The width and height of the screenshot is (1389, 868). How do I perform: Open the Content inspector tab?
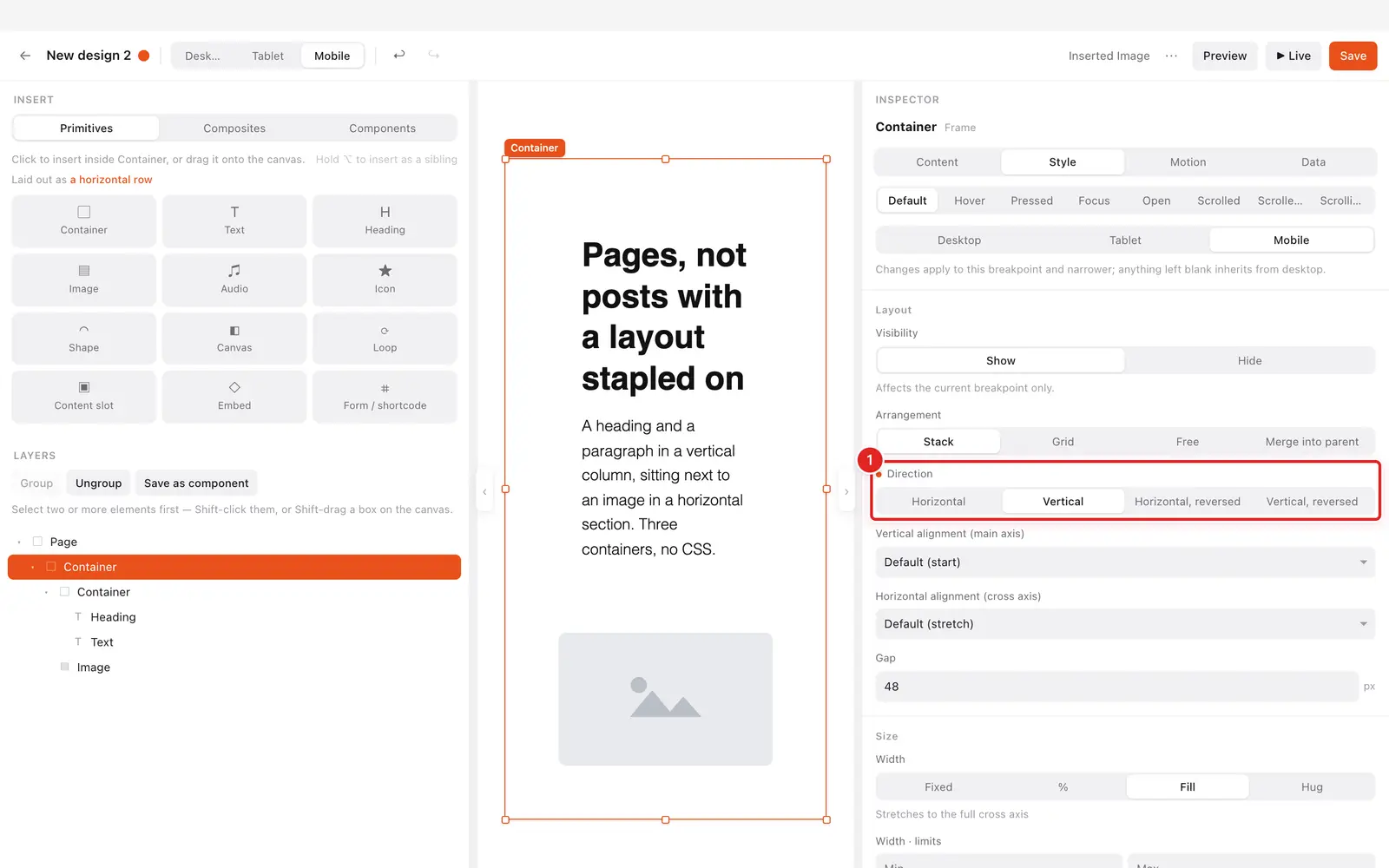click(x=937, y=162)
